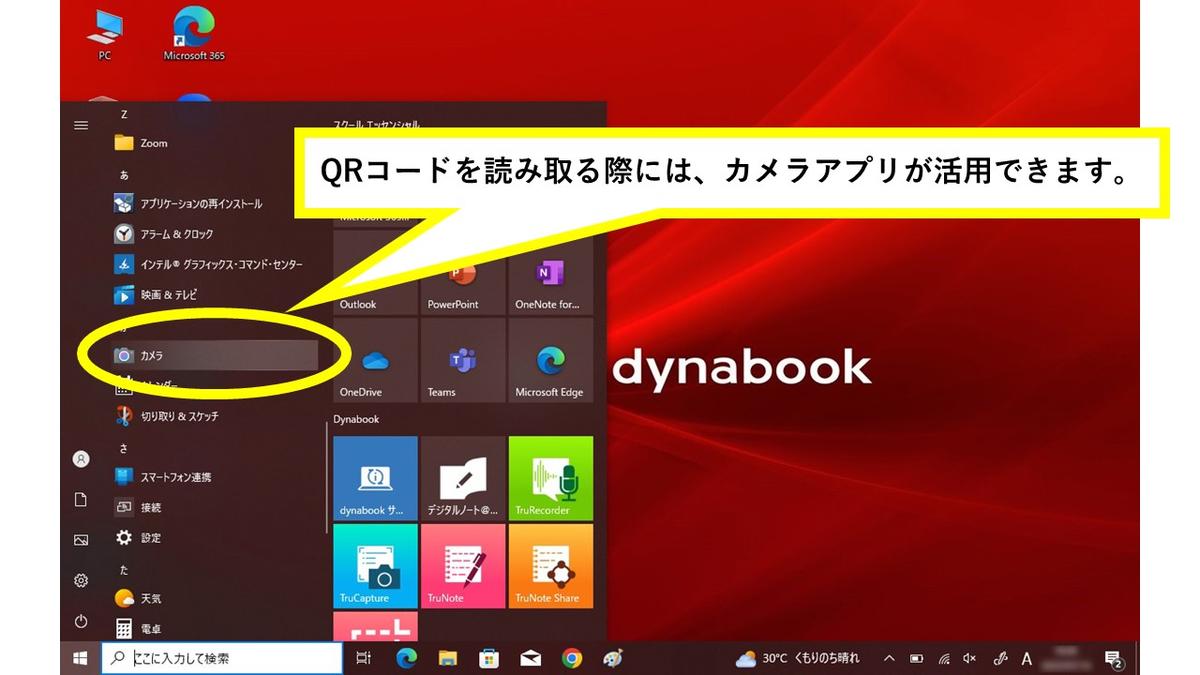This screenshot has width=1200, height=675.
Task: Open the Microsoft 365 desktop shortcut
Action: (193, 35)
